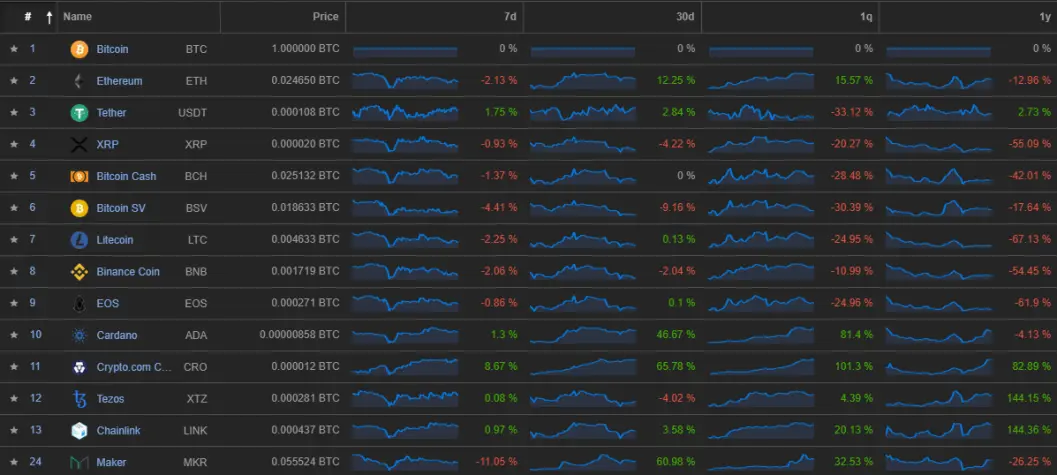
Task: Click the CRO ticker symbol
Action: [x=195, y=367]
